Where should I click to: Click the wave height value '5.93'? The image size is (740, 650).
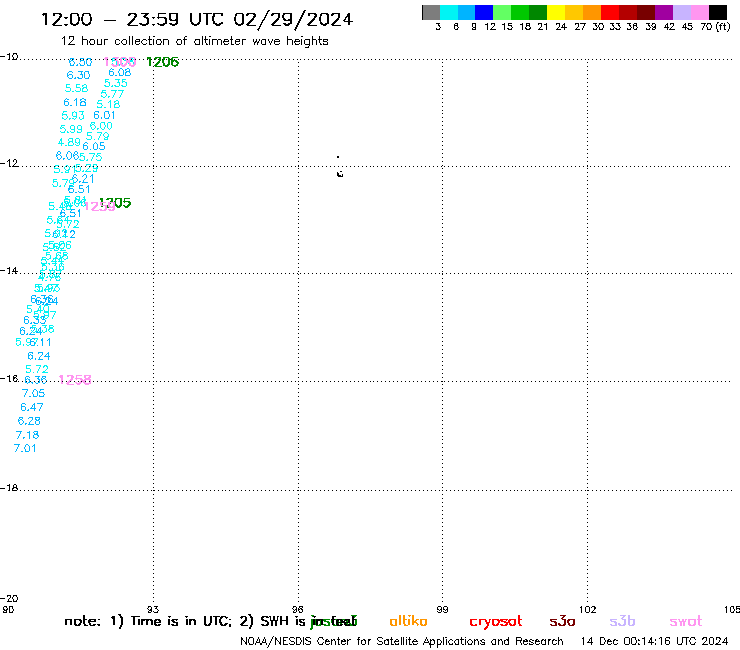pos(73,115)
